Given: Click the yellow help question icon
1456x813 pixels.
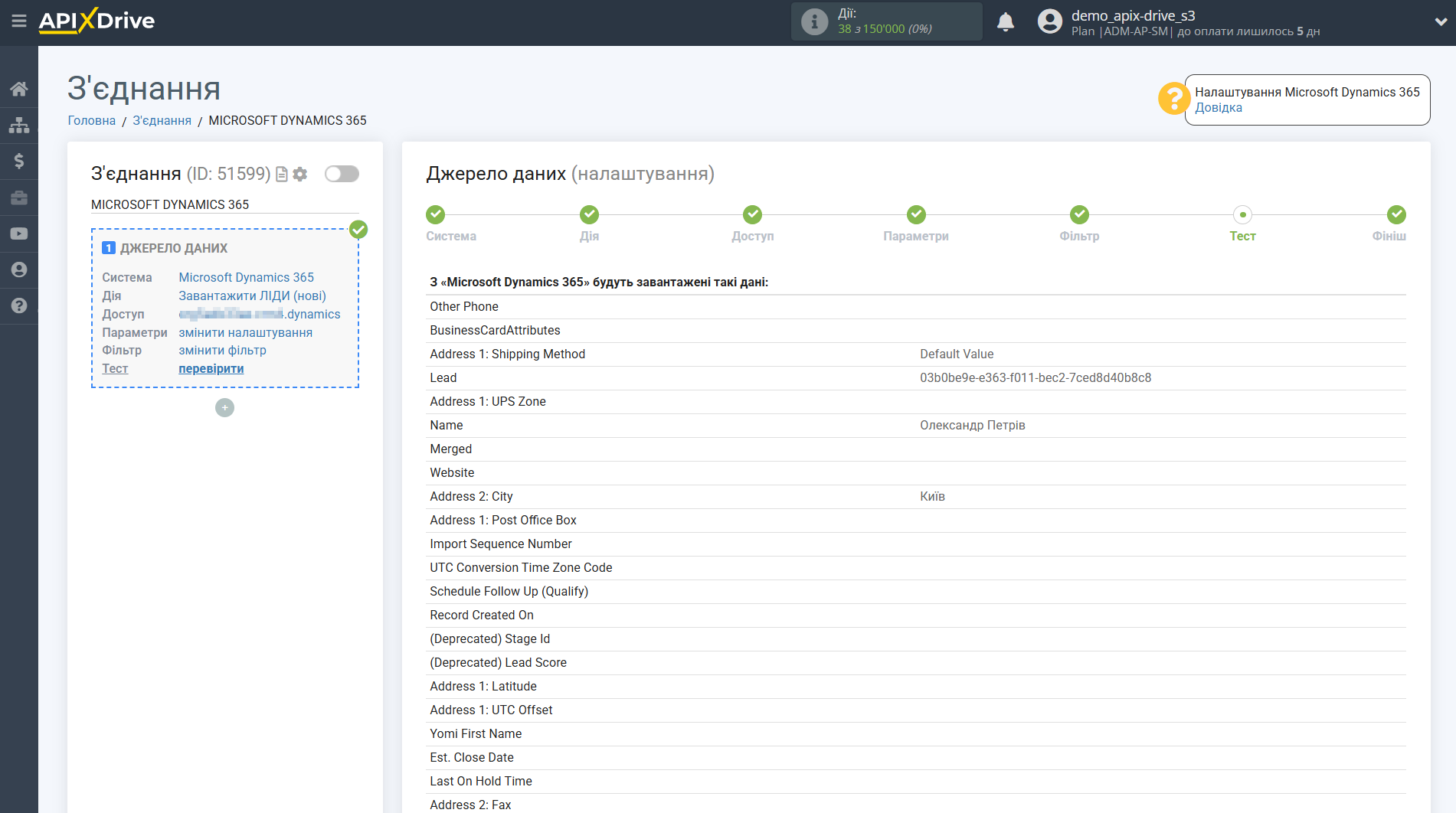Looking at the screenshot, I should [x=1173, y=99].
